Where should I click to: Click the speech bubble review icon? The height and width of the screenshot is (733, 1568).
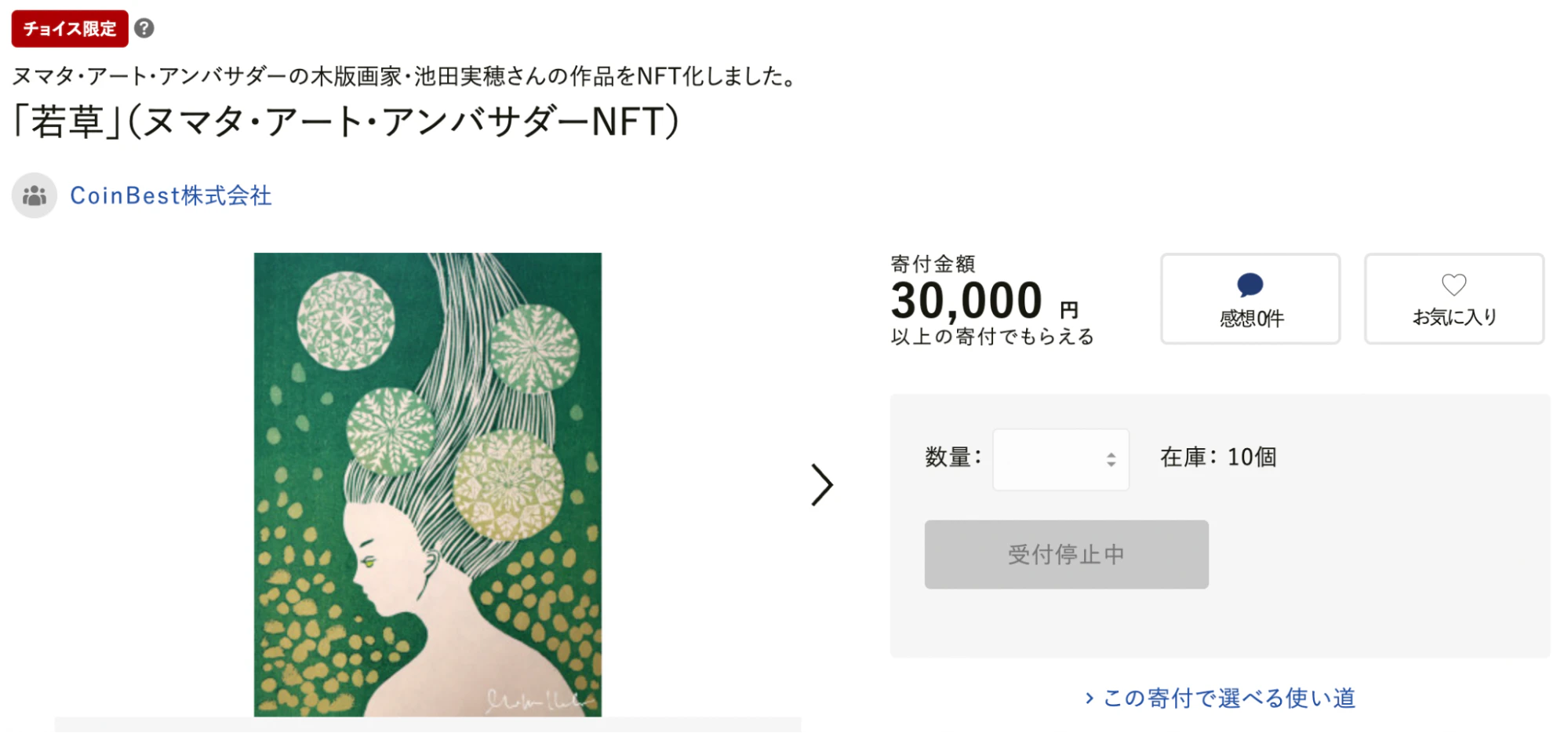click(x=1250, y=285)
